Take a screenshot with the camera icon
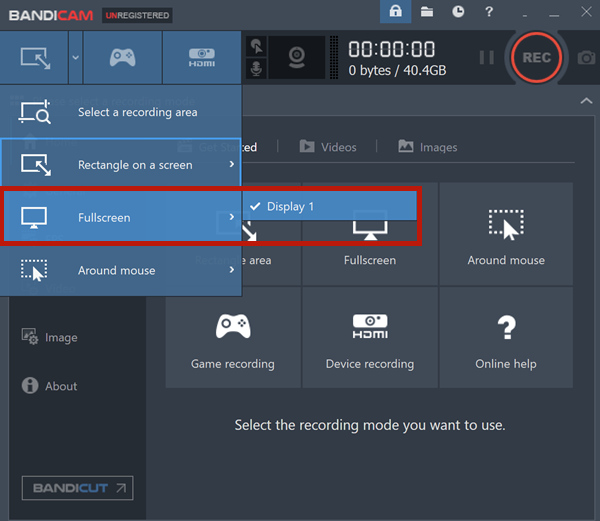This screenshot has height=521, width=600. [x=586, y=58]
